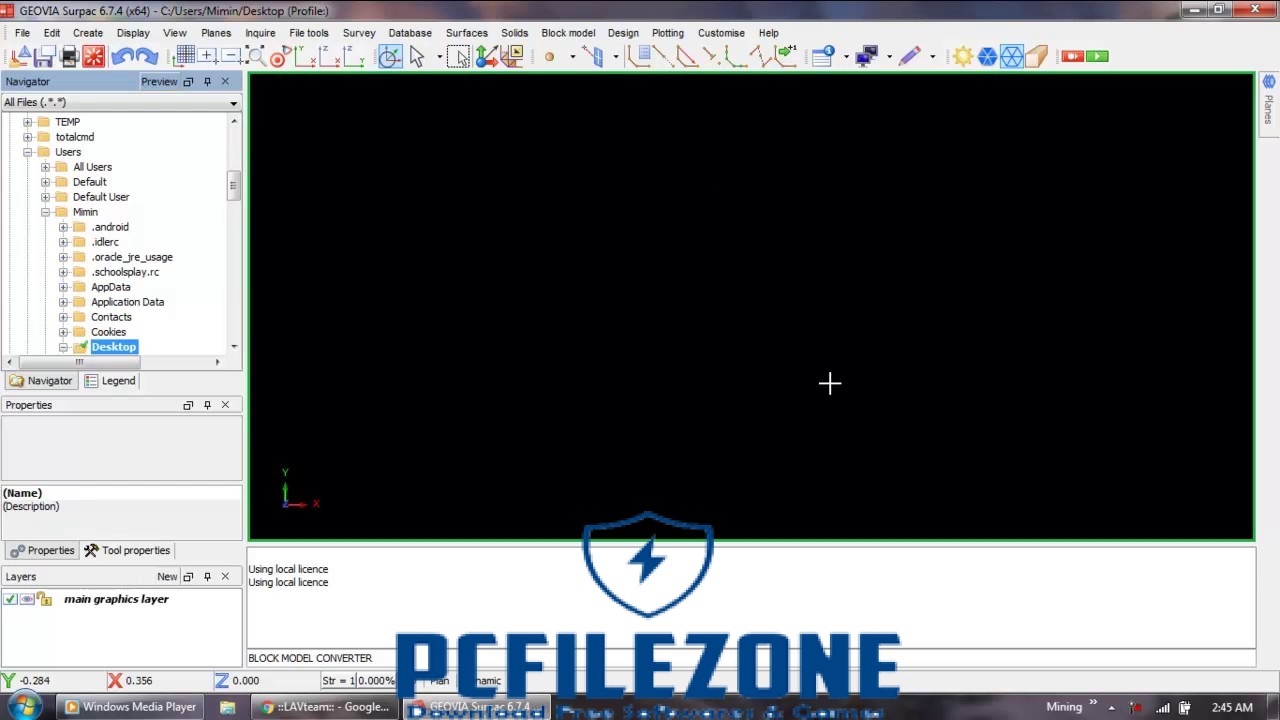Screen dimensions: 1280x720
Task: Toggle visibility eye of main graphics layer
Action: (x=27, y=599)
